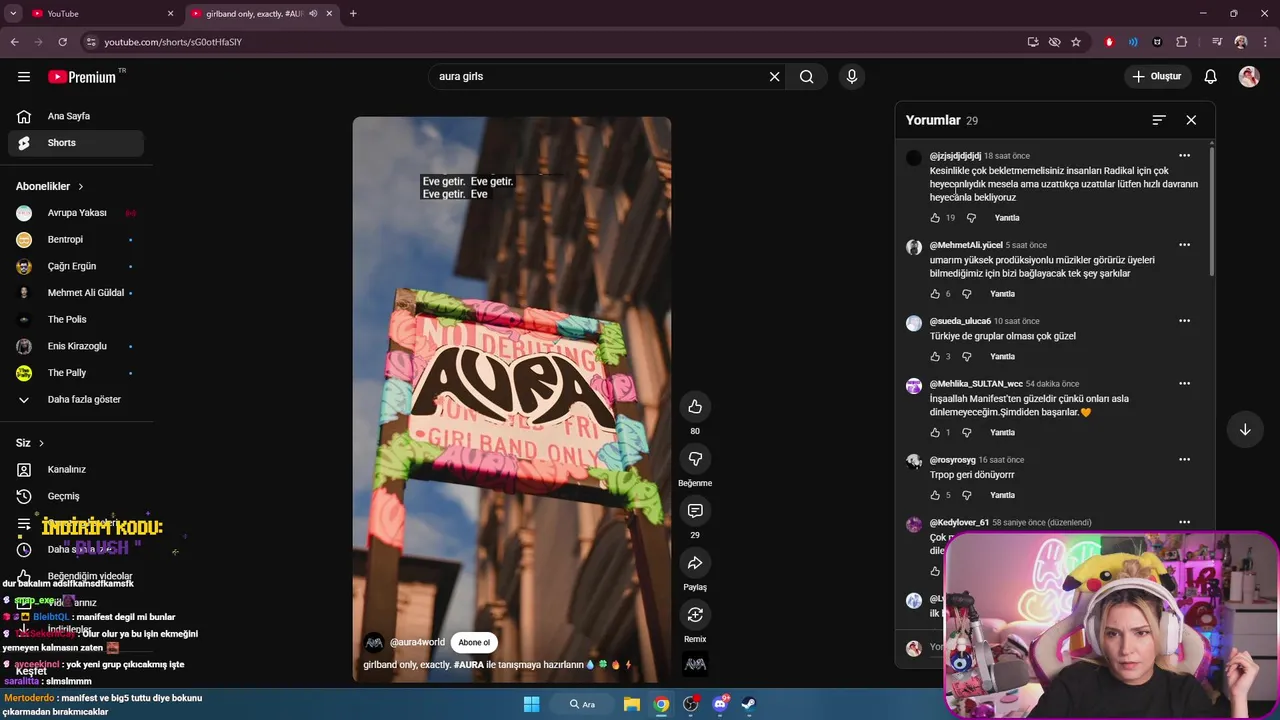Open the @aura4world channel link
1280x720 pixels.
[417, 643]
